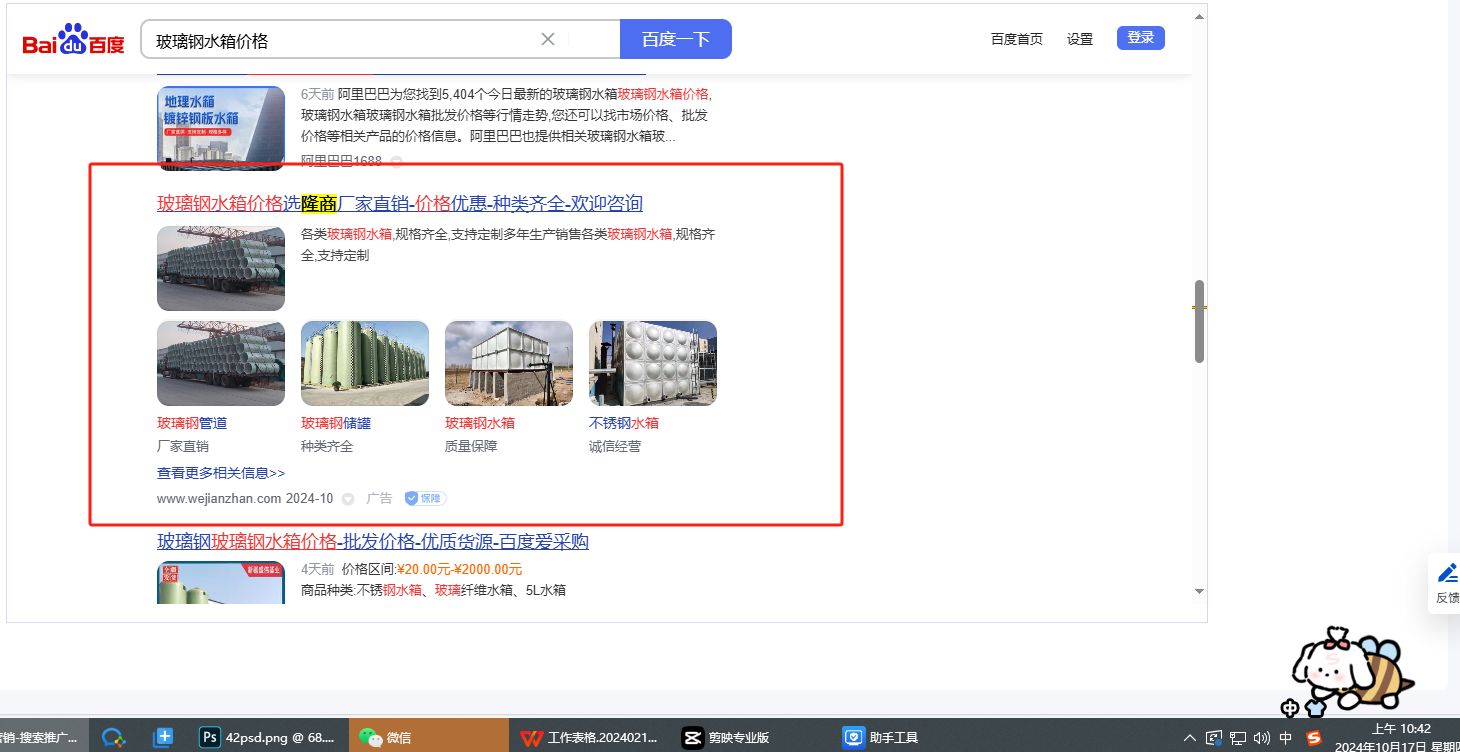Open 查看更多相关信息>> link
The image size is (1460, 752).
[x=221, y=473]
